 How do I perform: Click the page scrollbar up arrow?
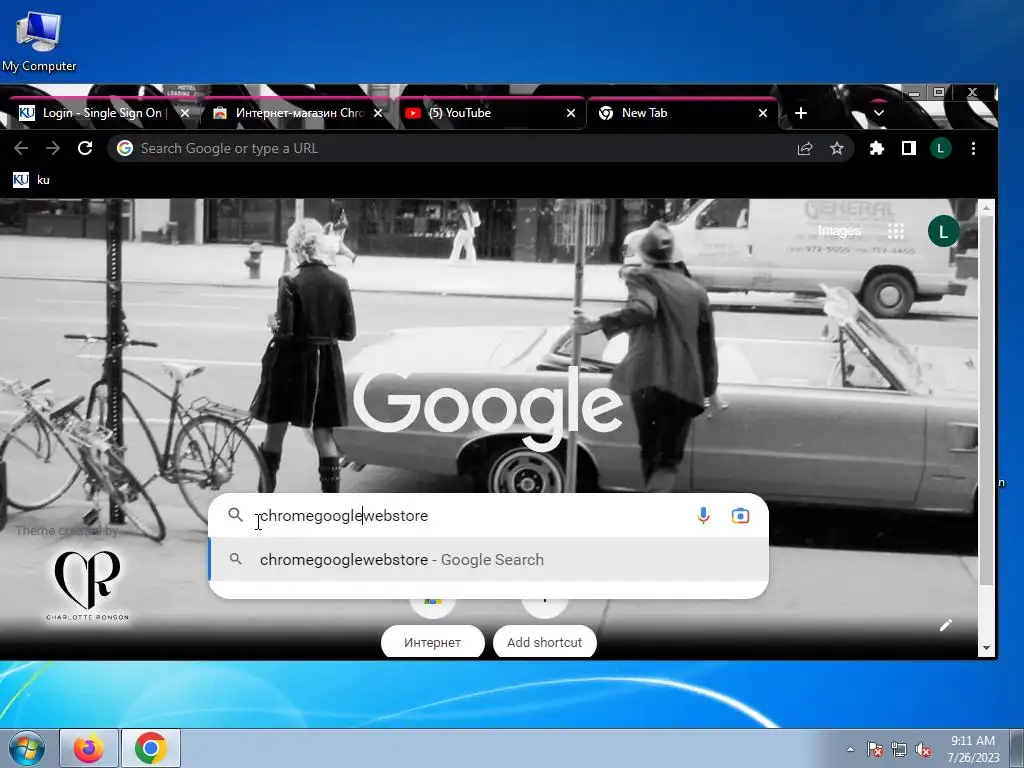click(x=986, y=208)
